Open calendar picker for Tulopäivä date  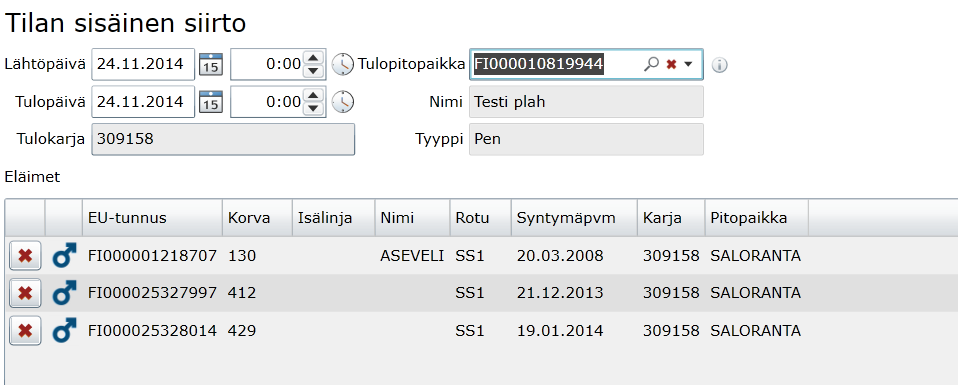click(x=211, y=102)
